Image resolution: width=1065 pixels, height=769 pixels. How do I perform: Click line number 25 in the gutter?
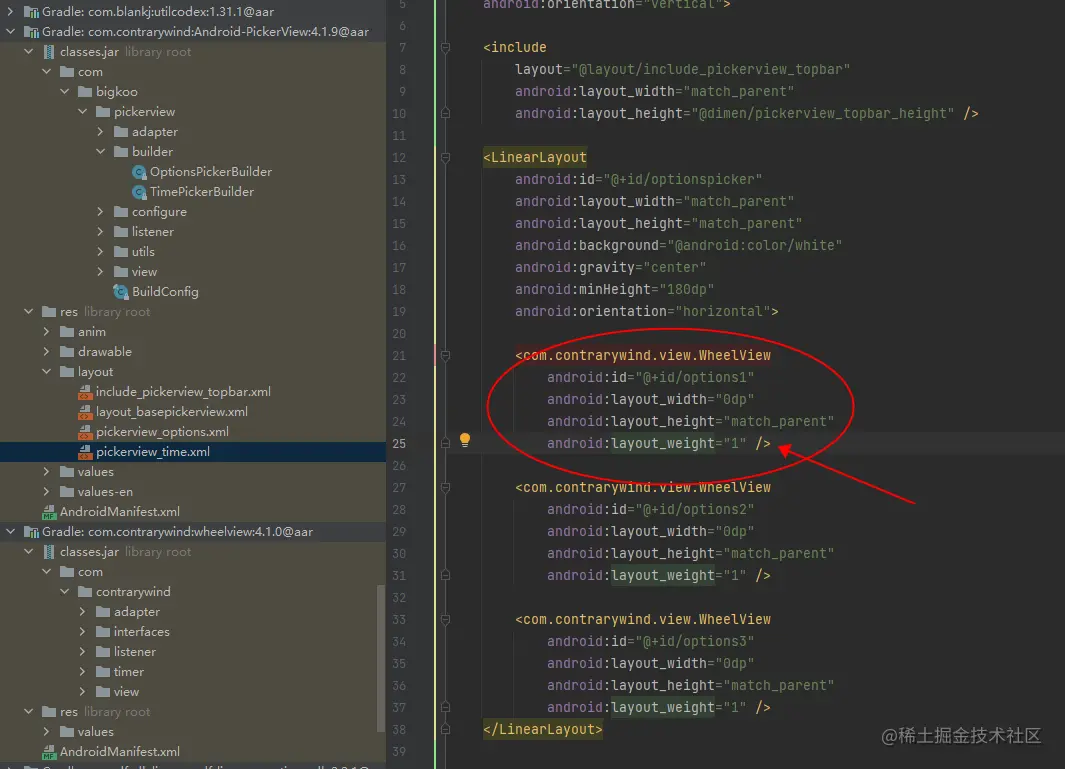[399, 444]
